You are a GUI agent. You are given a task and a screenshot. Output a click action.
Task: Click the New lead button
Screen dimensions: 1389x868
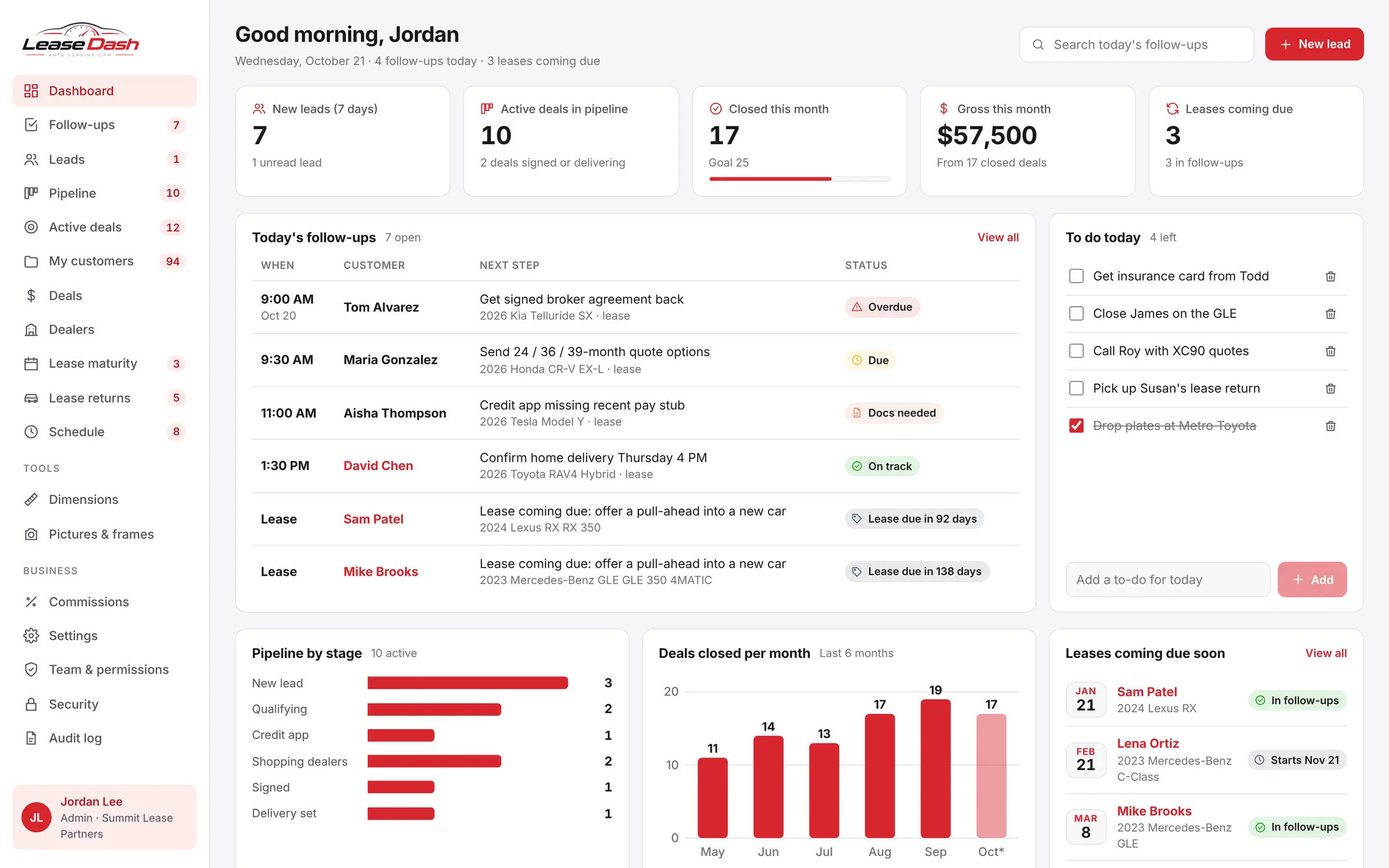pos(1314,44)
